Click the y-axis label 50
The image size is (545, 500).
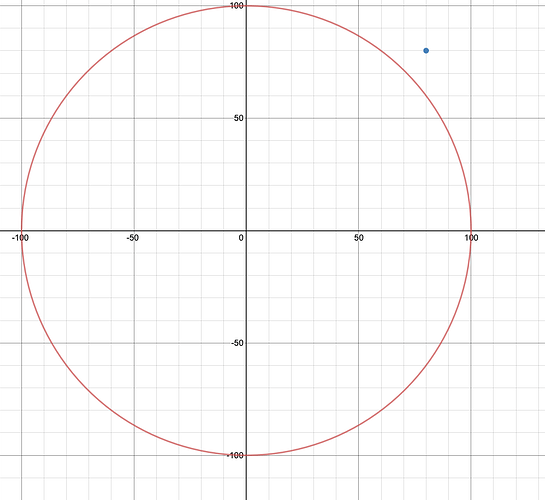tap(238, 118)
